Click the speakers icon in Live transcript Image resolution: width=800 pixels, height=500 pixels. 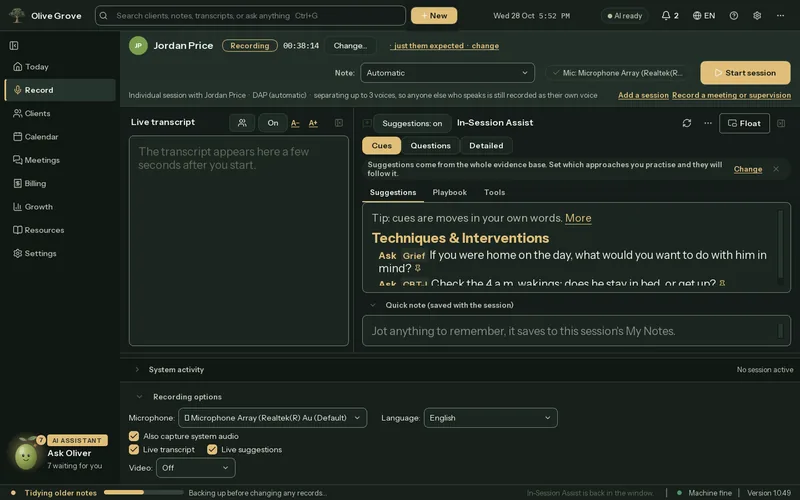(242, 123)
